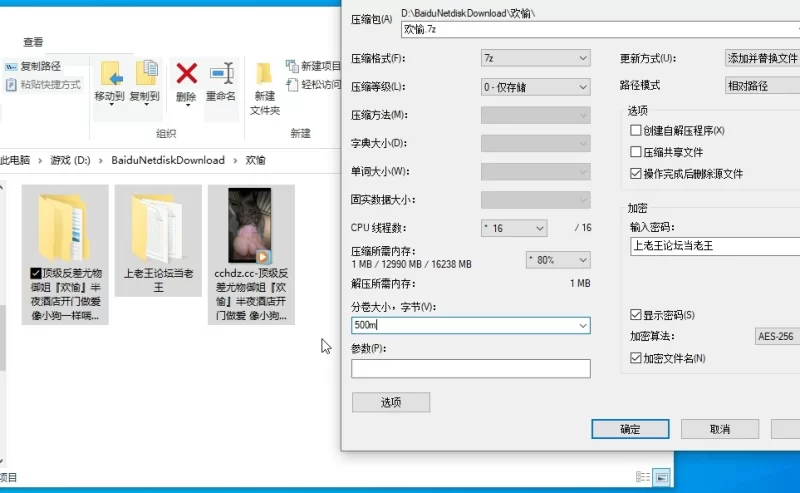800x493 pixels.
Task: Expand the 分卷大小 dropdown arrow
Action: 583,326
